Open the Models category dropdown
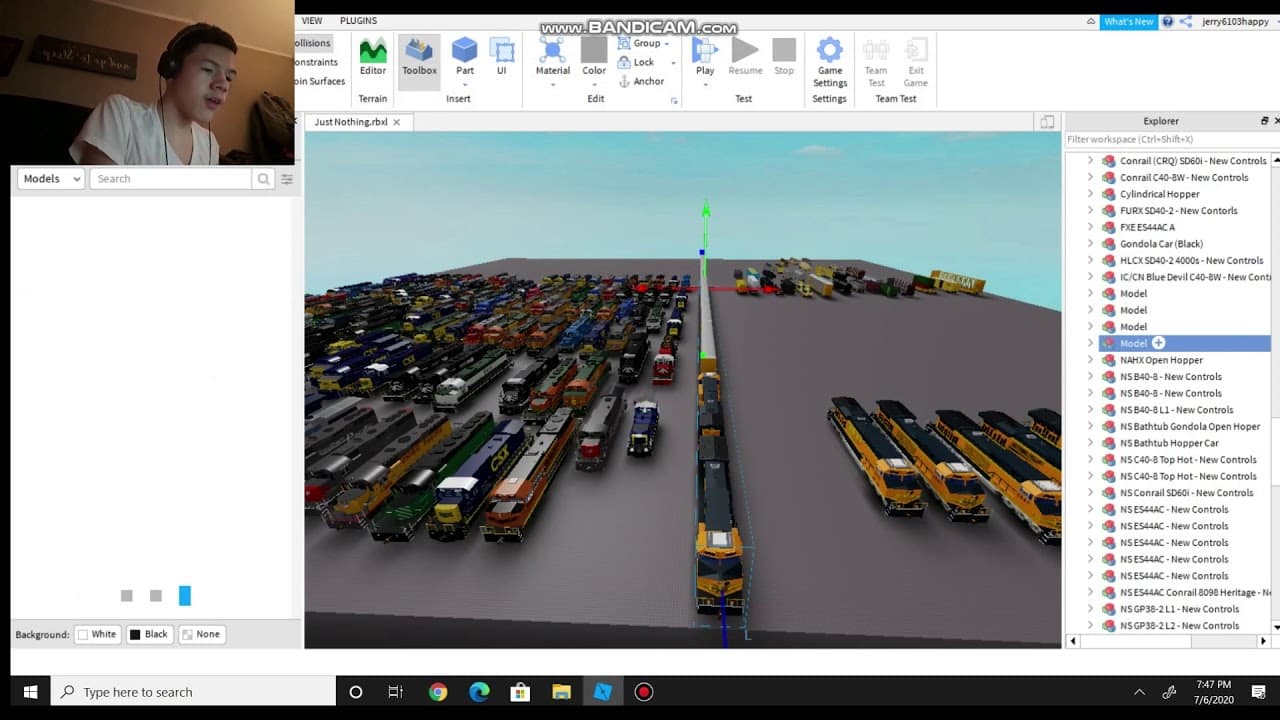Screen dimensions: 1280x720 point(50,179)
